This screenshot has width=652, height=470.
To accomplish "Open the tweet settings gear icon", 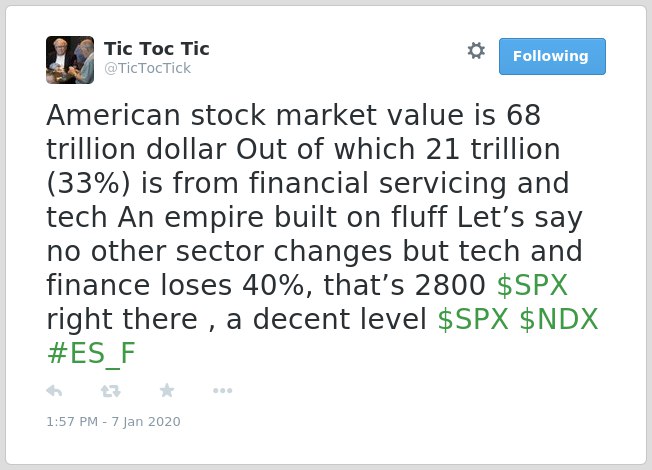I will click(476, 51).
